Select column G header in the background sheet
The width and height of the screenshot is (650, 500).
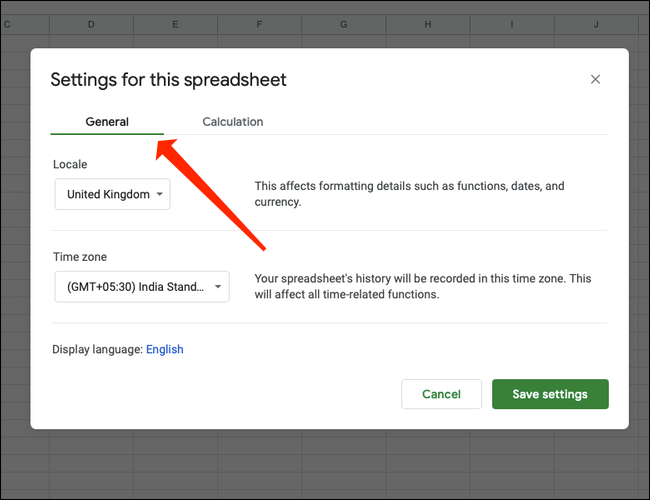click(x=343, y=23)
